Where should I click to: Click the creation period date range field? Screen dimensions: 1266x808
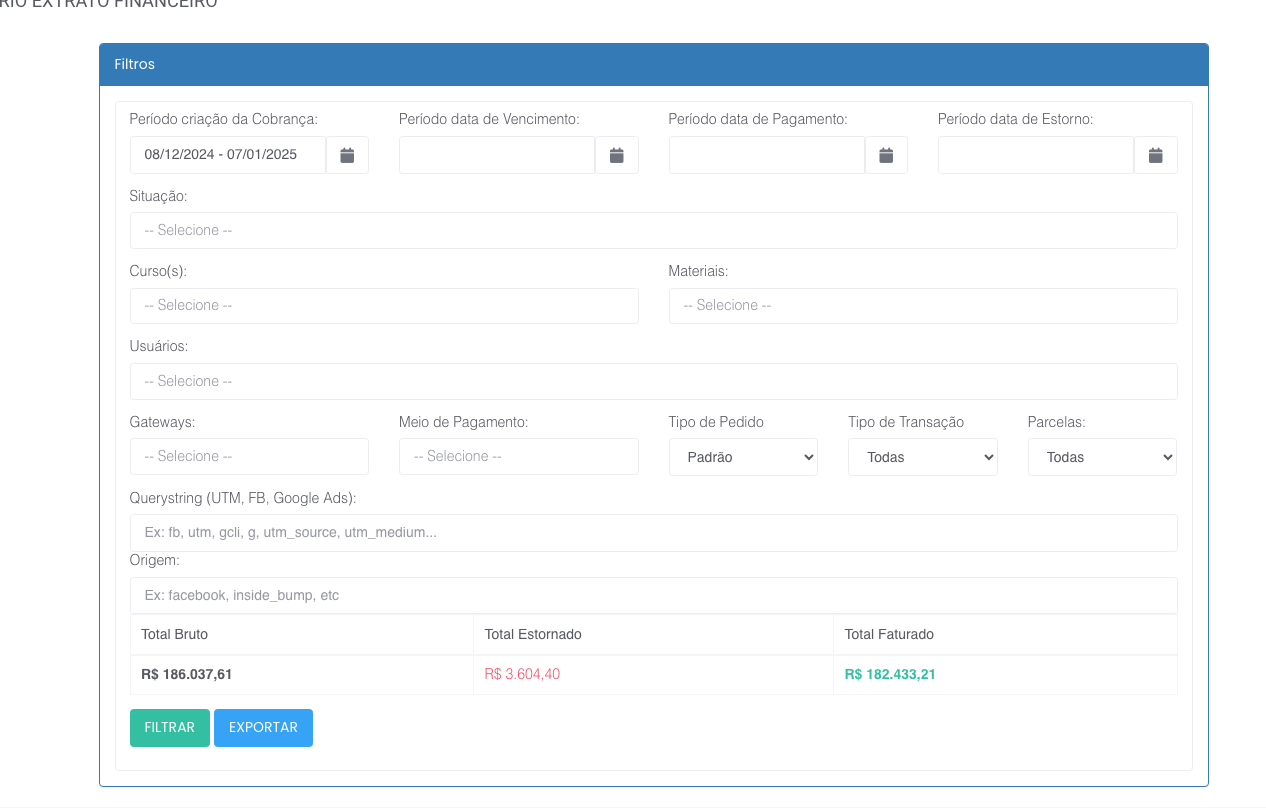[228, 155]
